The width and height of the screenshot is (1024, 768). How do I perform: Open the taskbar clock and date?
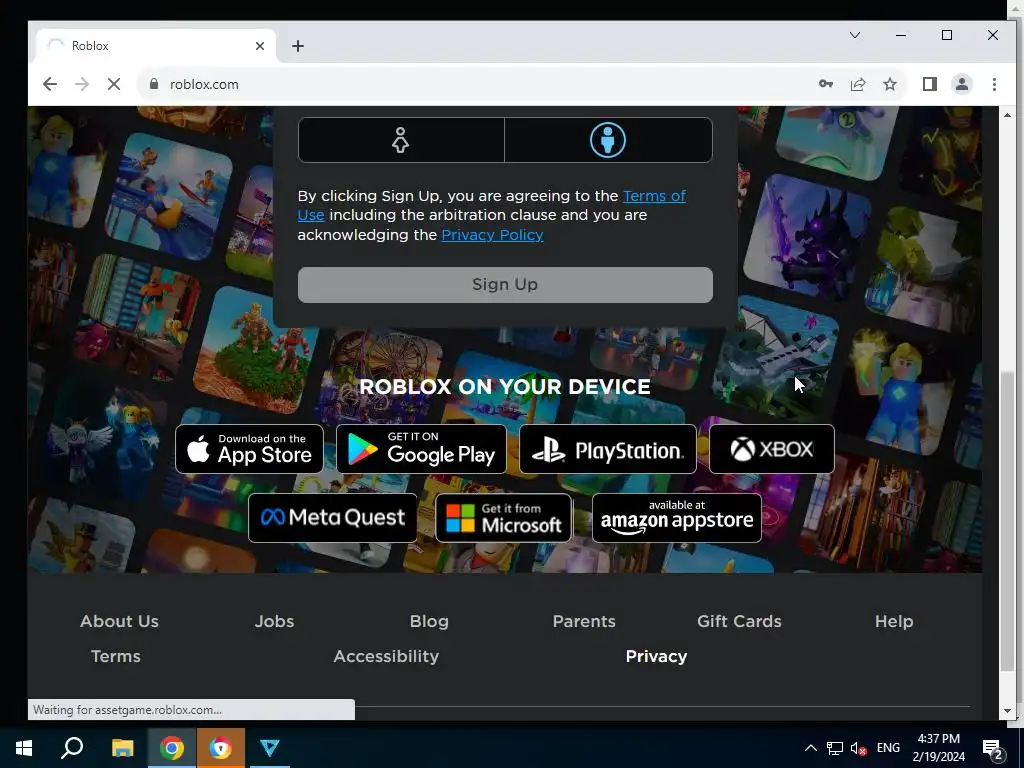(x=938, y=748)
